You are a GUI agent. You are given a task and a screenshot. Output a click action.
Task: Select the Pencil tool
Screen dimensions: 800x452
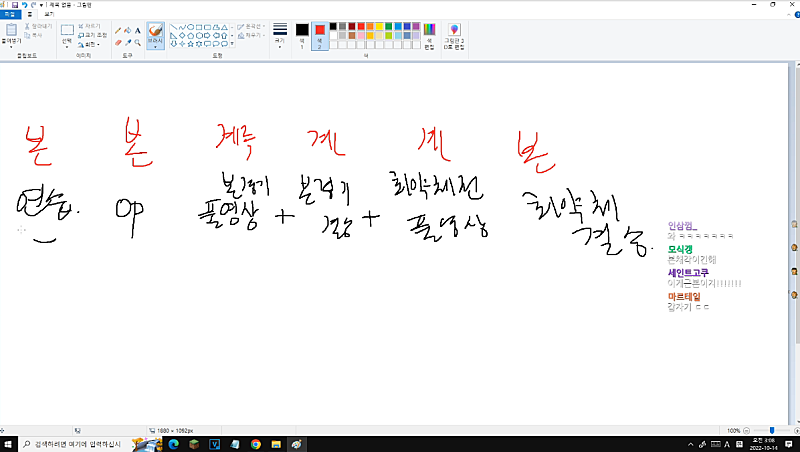[x=118, y=31]
